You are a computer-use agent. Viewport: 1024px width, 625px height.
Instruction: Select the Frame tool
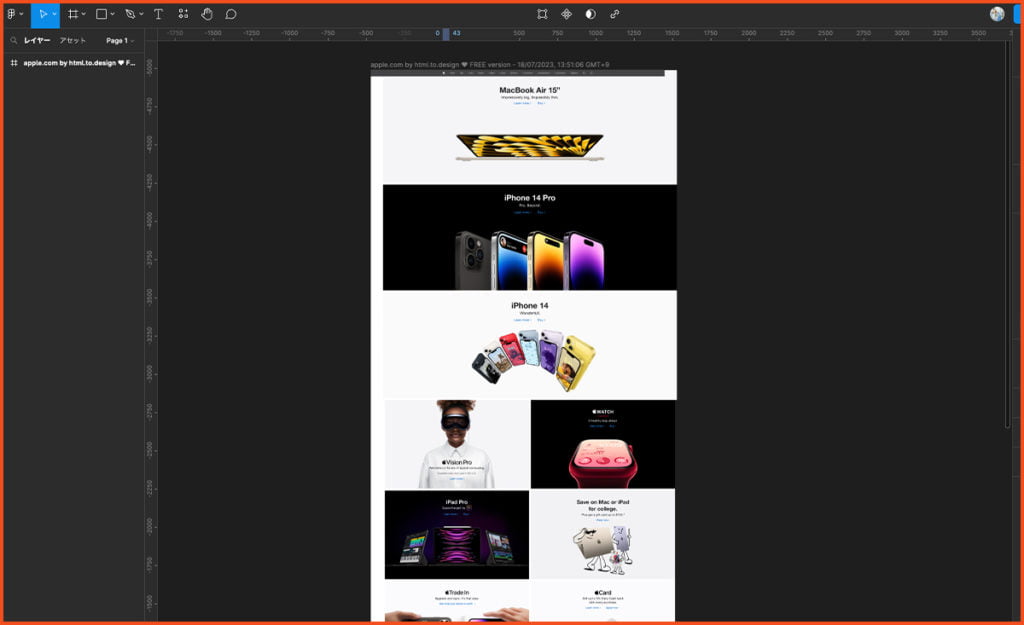coord(73,15)
